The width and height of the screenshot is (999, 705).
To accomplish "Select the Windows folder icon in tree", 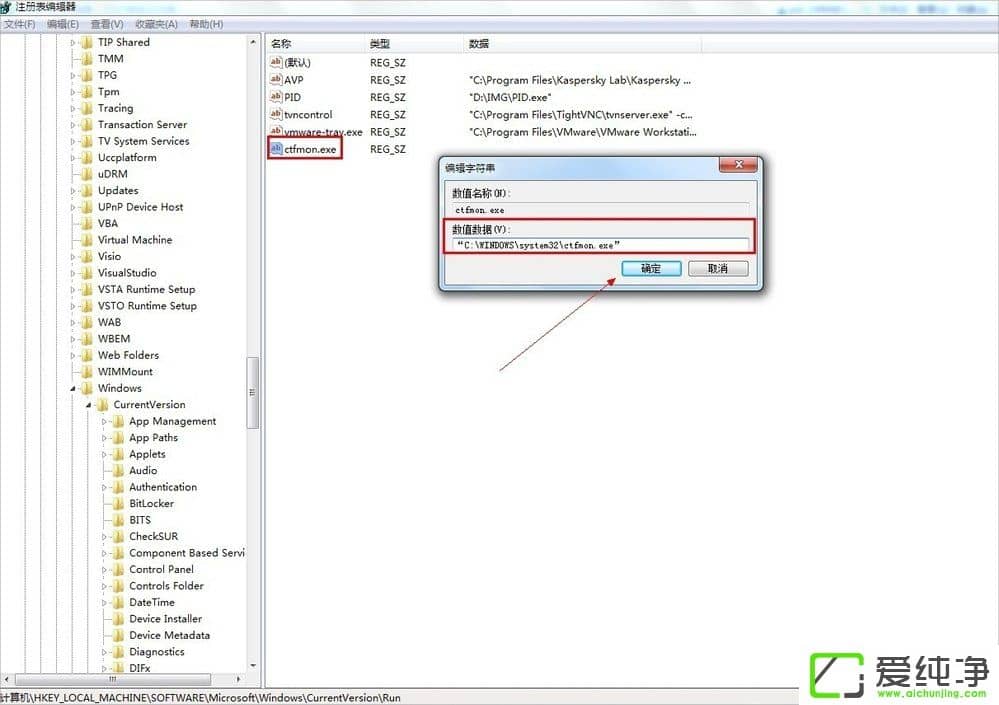I will [86, 388].
